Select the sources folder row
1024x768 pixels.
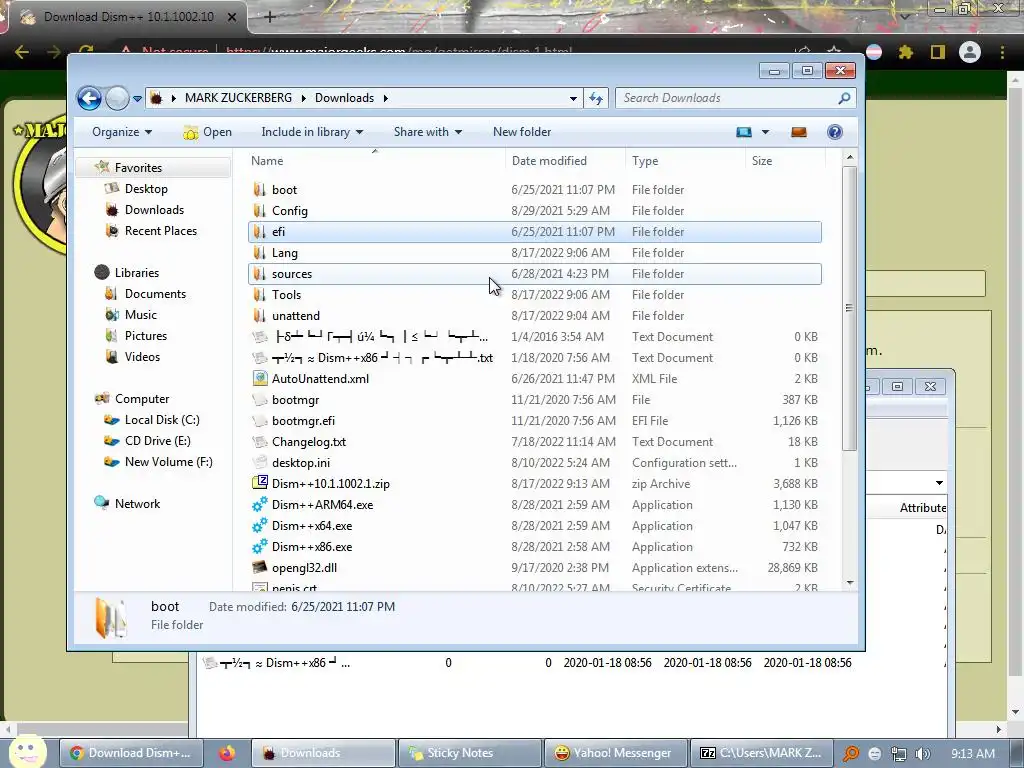(x=534, y=274)
